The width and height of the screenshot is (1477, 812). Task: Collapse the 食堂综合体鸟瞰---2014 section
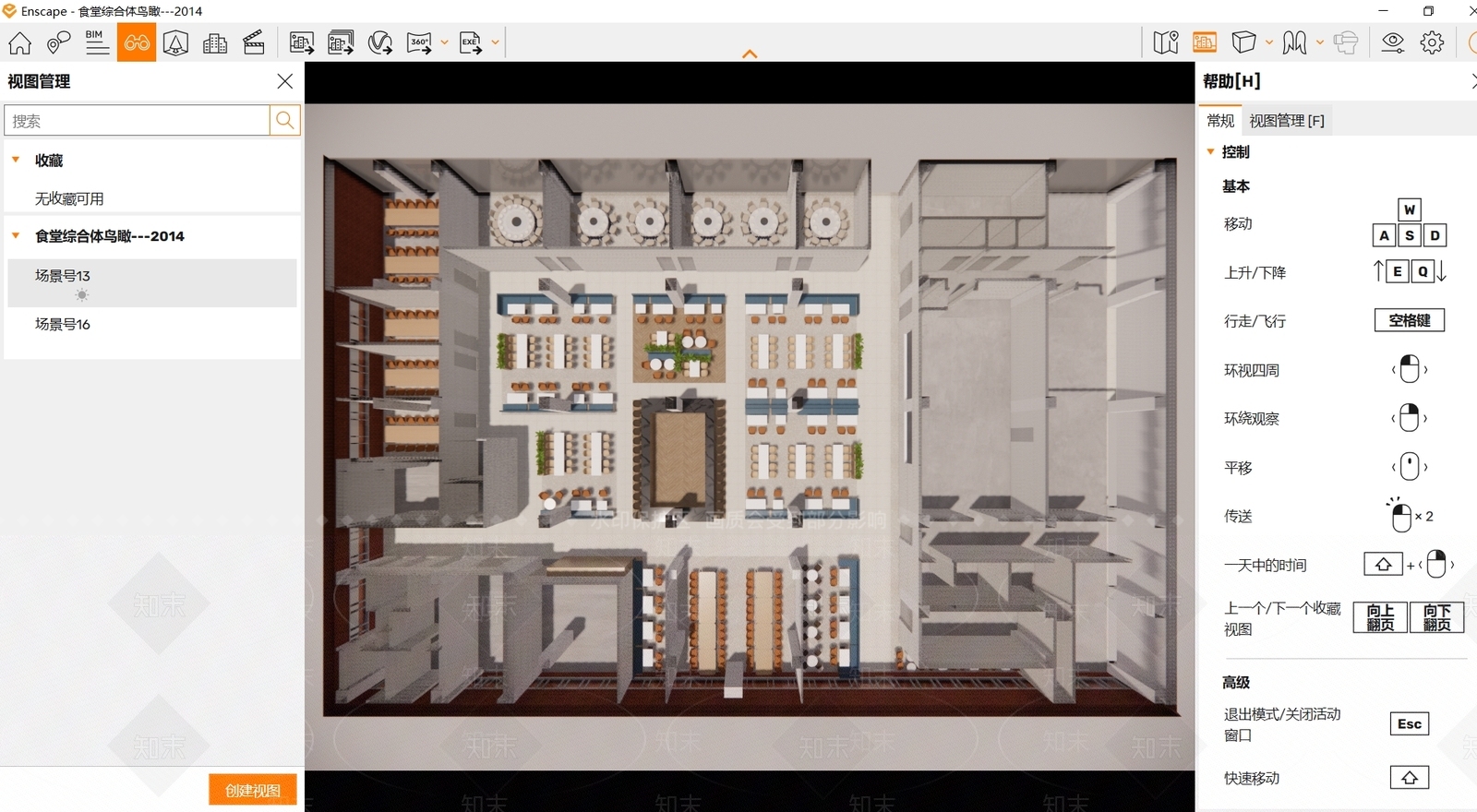coord(16,235)
